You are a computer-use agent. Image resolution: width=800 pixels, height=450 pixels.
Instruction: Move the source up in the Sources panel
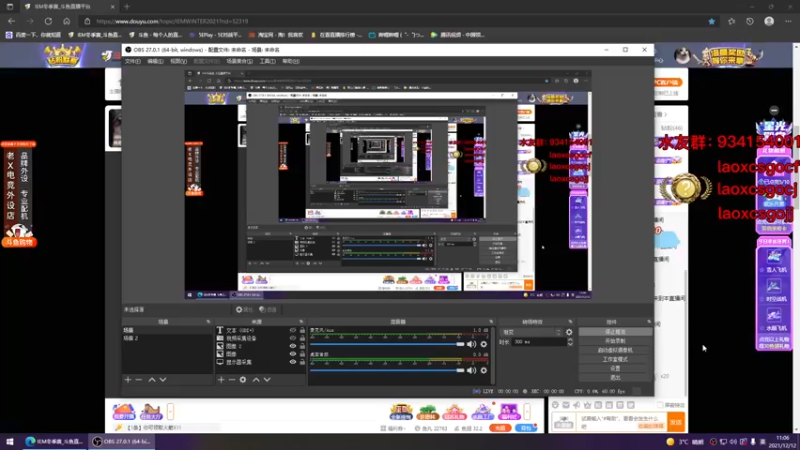(256, 380)
